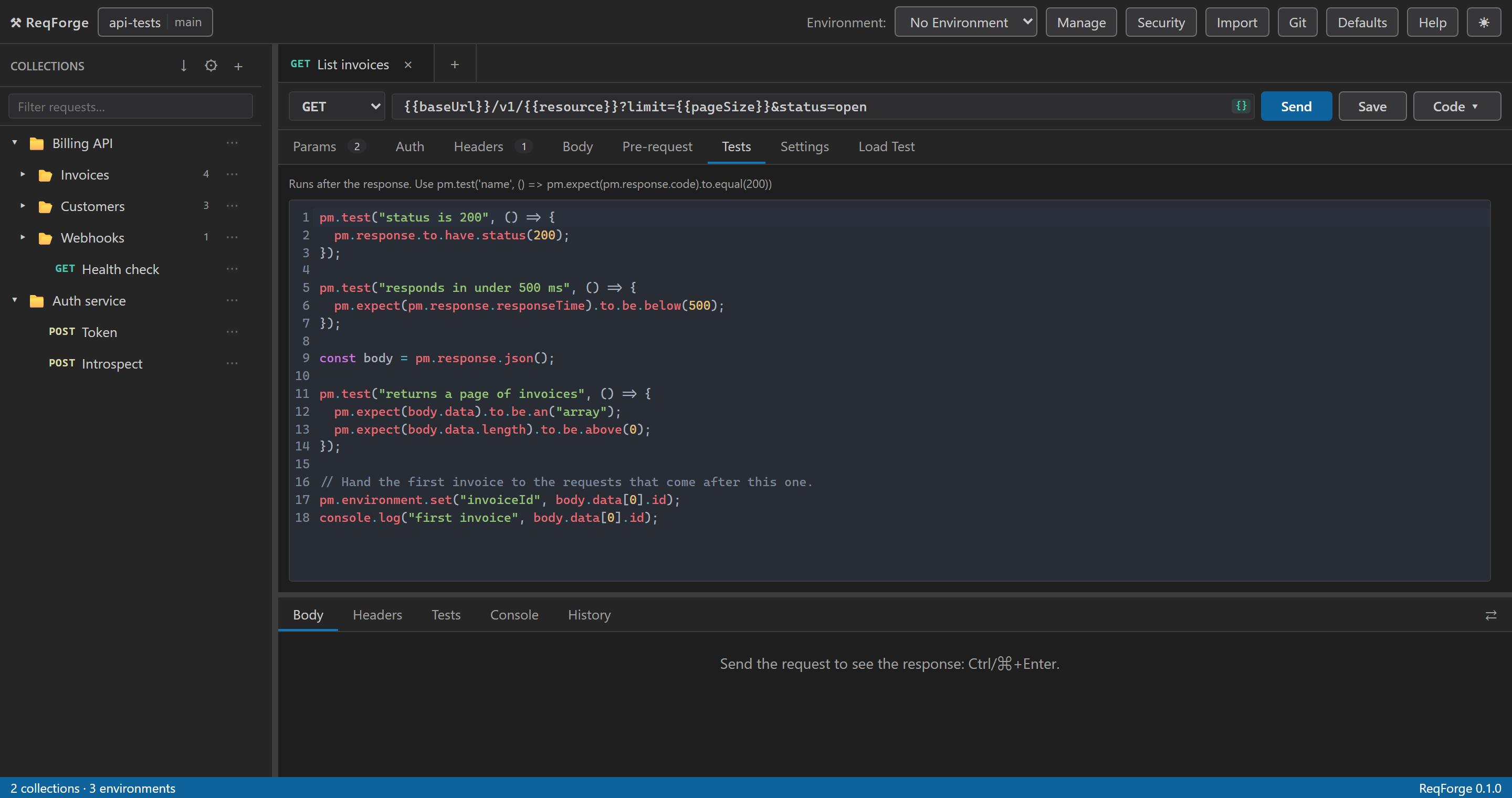Focus the Filter requests input
This screenshot has height=798, width=1512.
pos(130,106)
